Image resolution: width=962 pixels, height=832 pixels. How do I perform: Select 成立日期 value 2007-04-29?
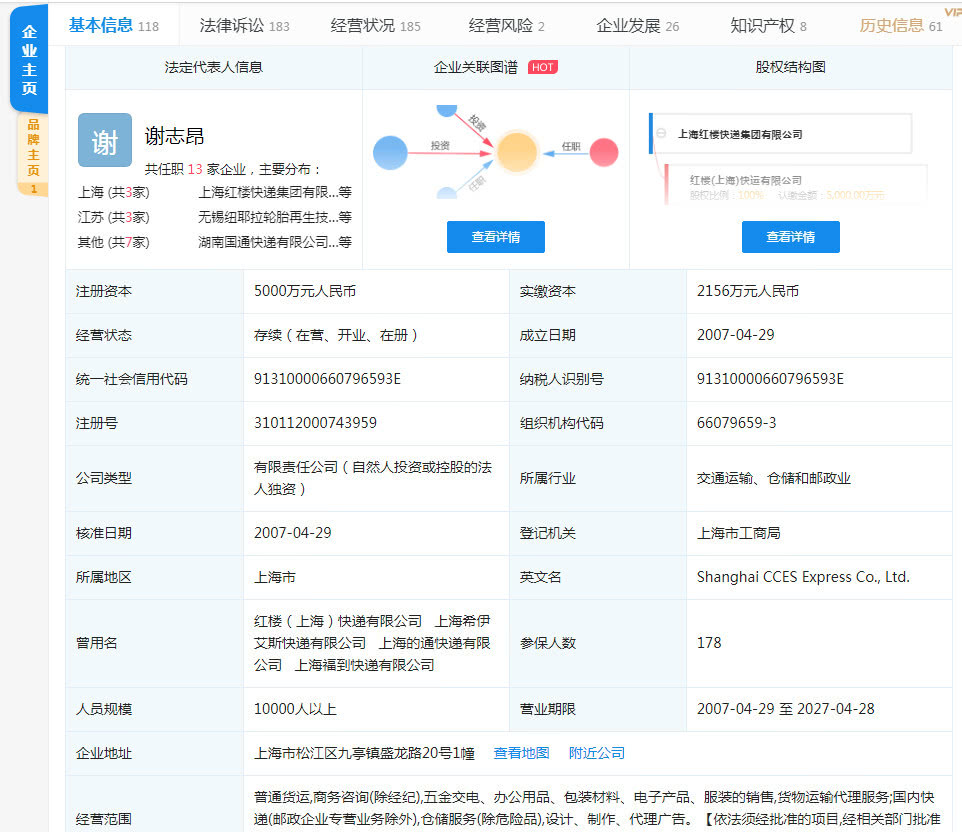pos(736,335)
